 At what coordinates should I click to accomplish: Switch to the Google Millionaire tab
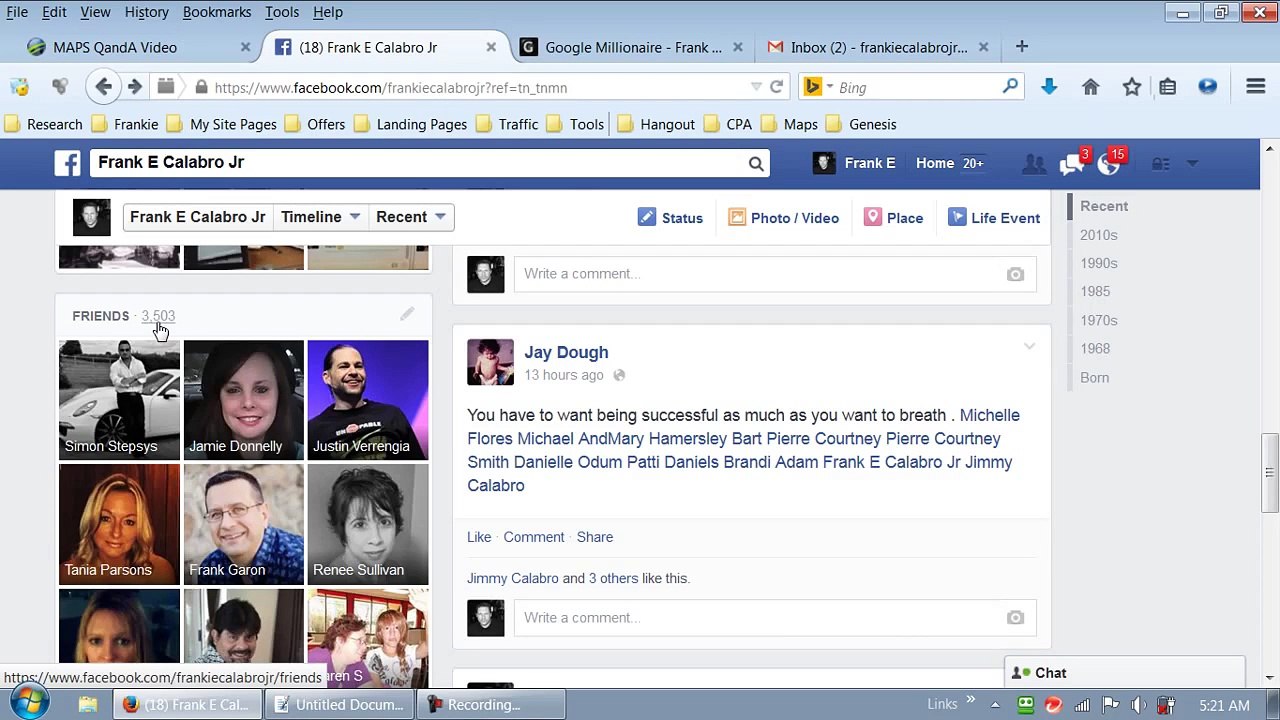[x=633, y=47]
